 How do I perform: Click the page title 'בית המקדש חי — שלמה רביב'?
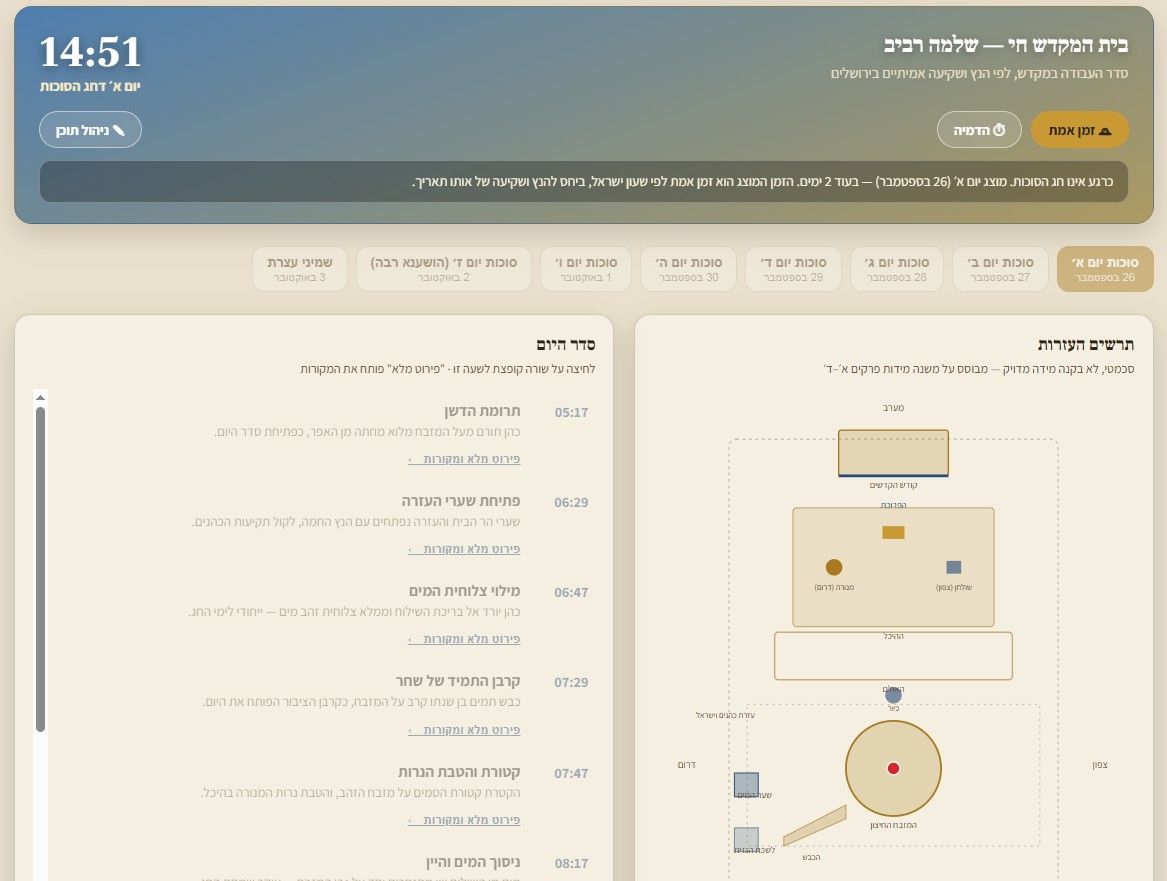1005,45
